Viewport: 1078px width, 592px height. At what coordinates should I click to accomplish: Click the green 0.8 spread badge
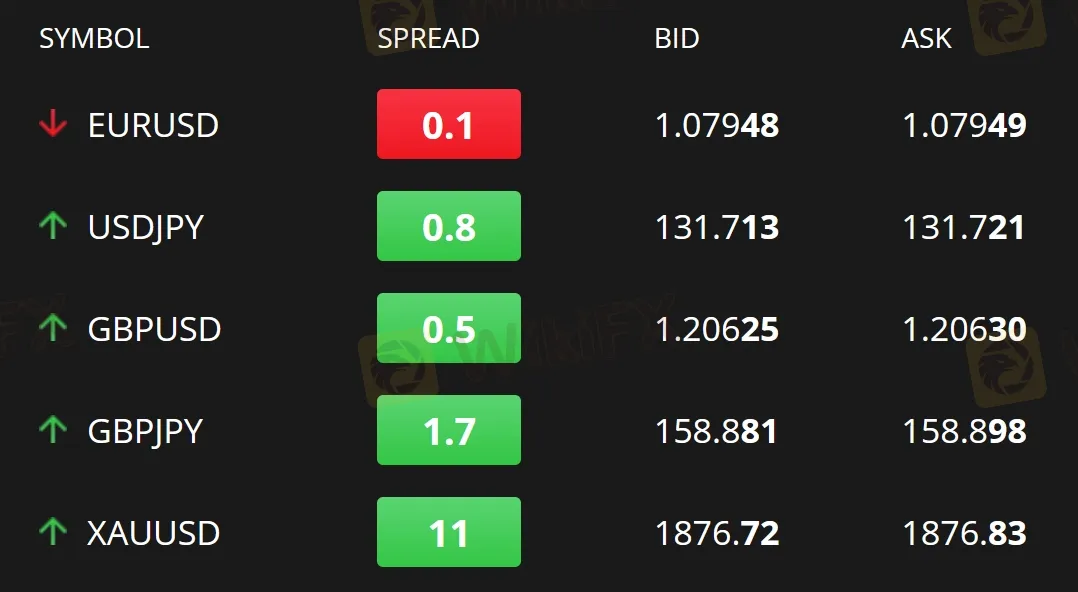click(448, 226)
